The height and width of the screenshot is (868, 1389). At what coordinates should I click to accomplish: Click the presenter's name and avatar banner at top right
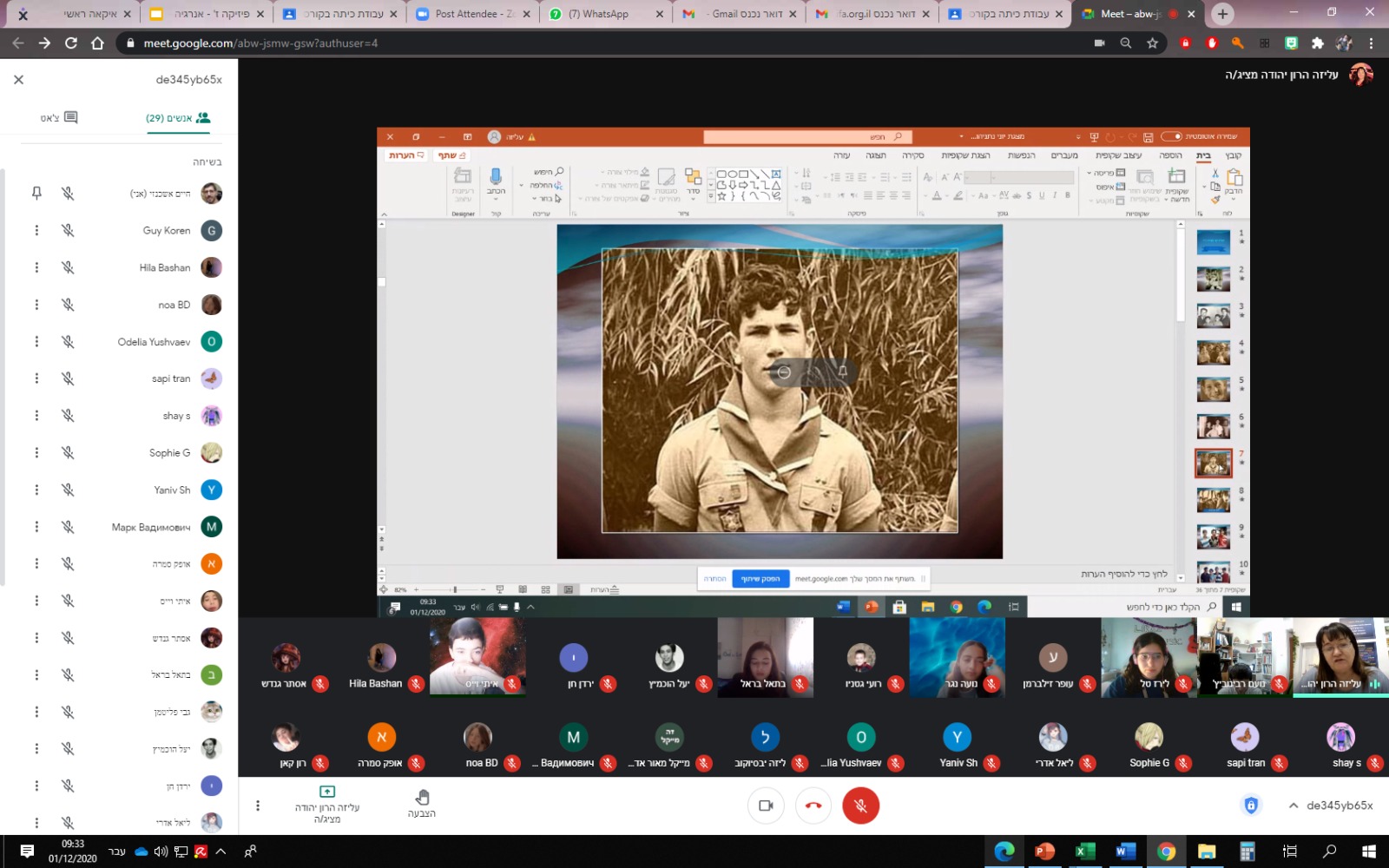point(1299,75)
